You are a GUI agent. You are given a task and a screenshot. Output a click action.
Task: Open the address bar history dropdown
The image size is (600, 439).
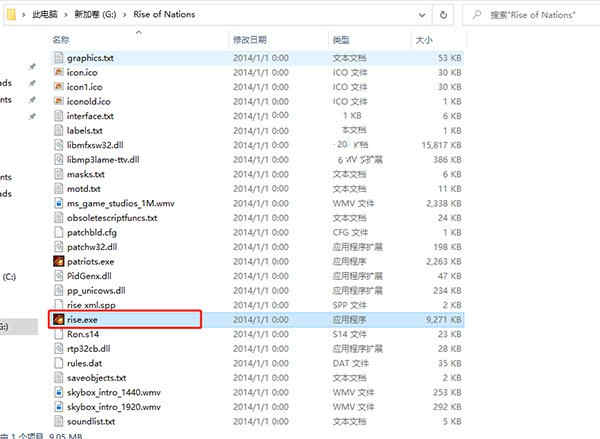[x=422, y=15]
